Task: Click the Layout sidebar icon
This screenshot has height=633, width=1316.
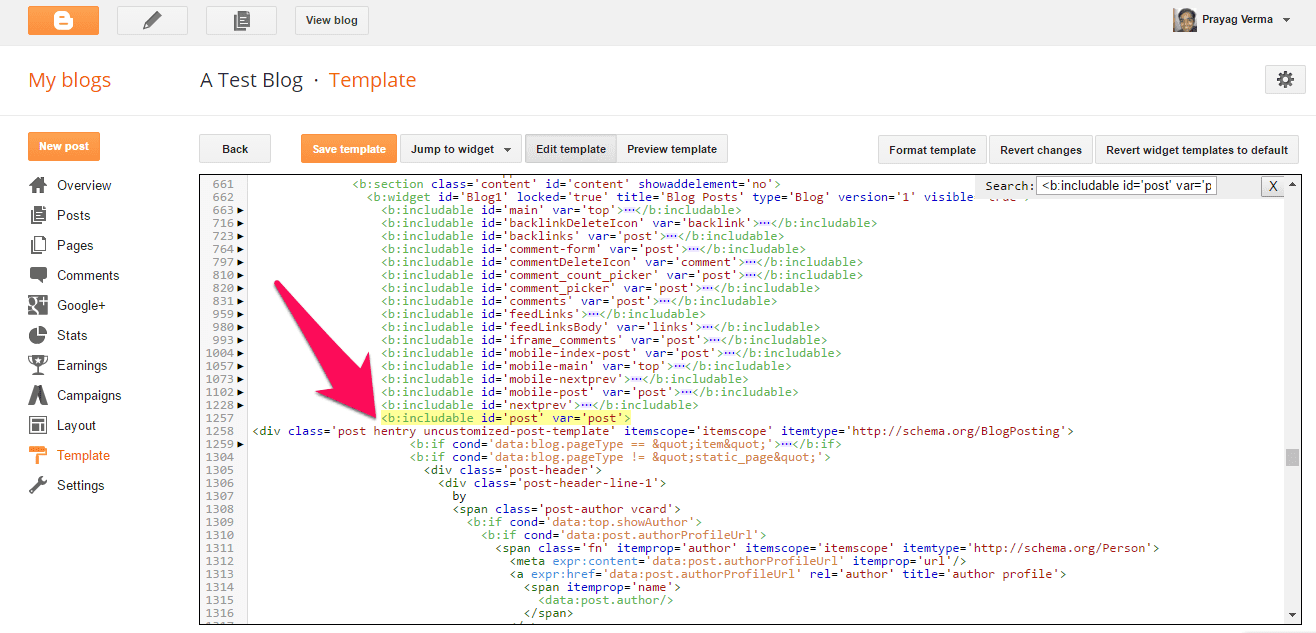Action: (38, 425)
